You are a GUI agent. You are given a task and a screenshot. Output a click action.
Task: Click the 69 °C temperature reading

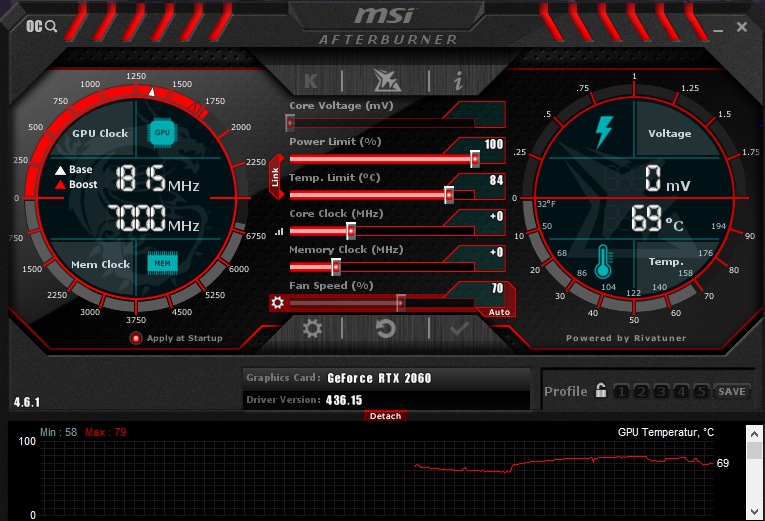(x=657, y=218)
